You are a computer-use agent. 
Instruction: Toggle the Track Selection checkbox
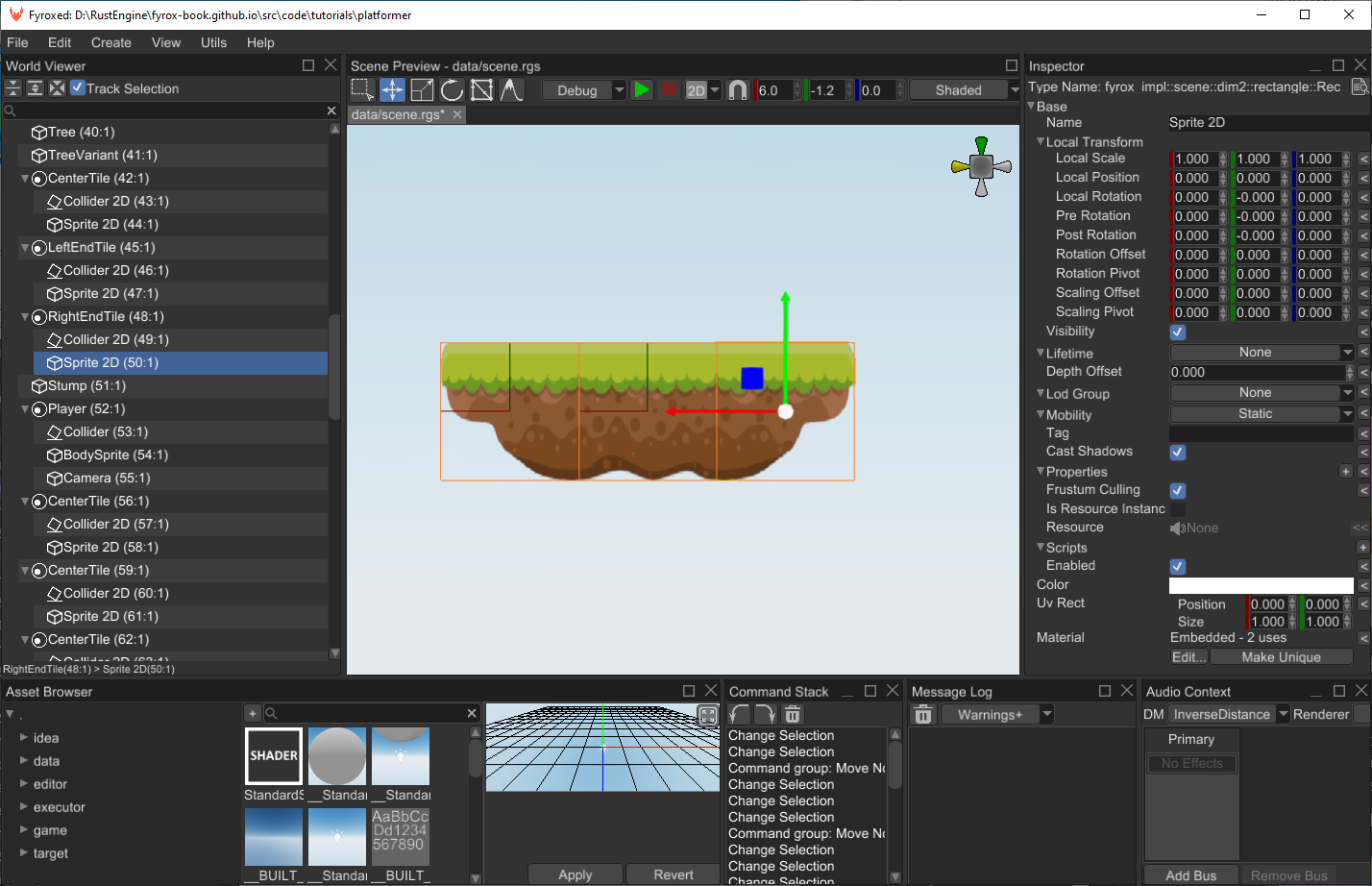pos(78,87)
